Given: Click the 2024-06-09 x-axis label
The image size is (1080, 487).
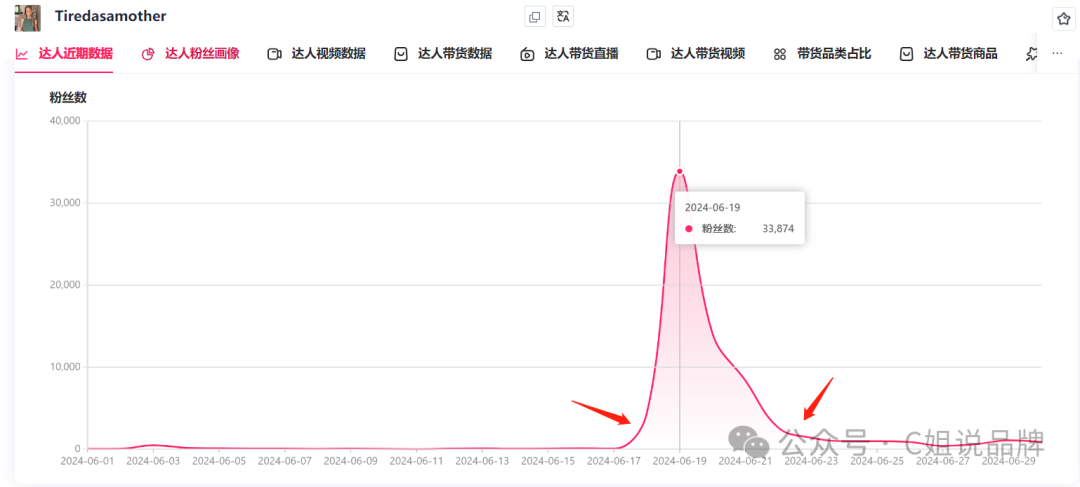Looking at the screenshot, I should tap(351, 461).
